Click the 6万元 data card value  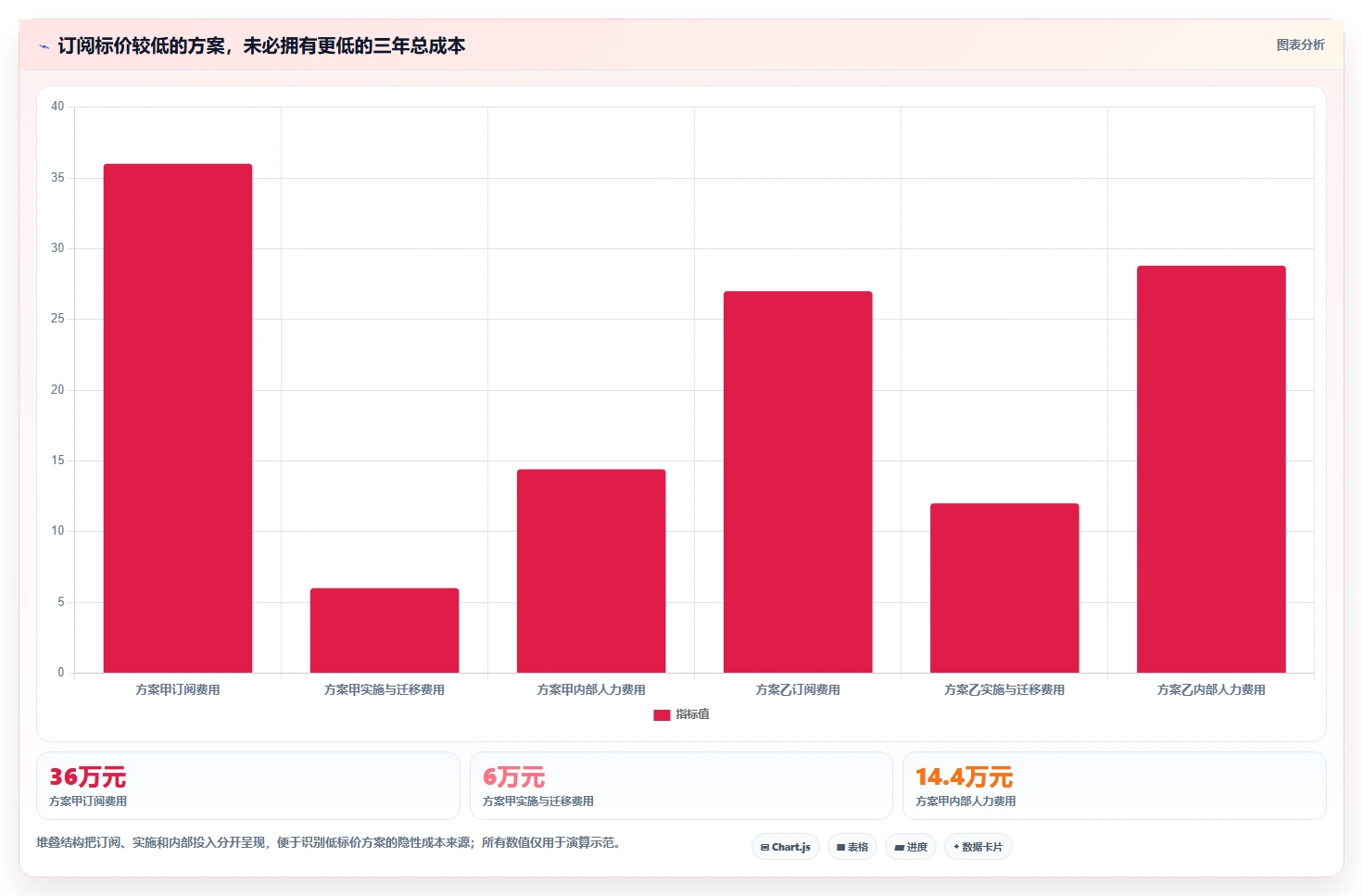coord(513,776)
